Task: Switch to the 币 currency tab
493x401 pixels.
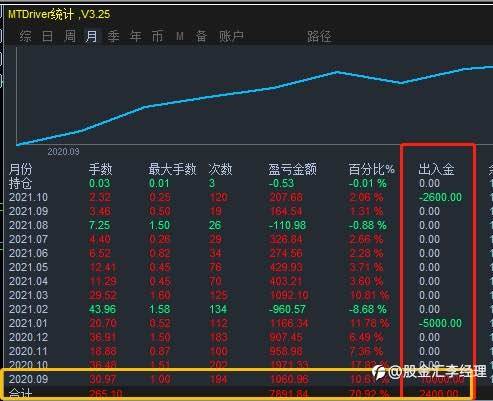Action: click(x=157, y=36)
